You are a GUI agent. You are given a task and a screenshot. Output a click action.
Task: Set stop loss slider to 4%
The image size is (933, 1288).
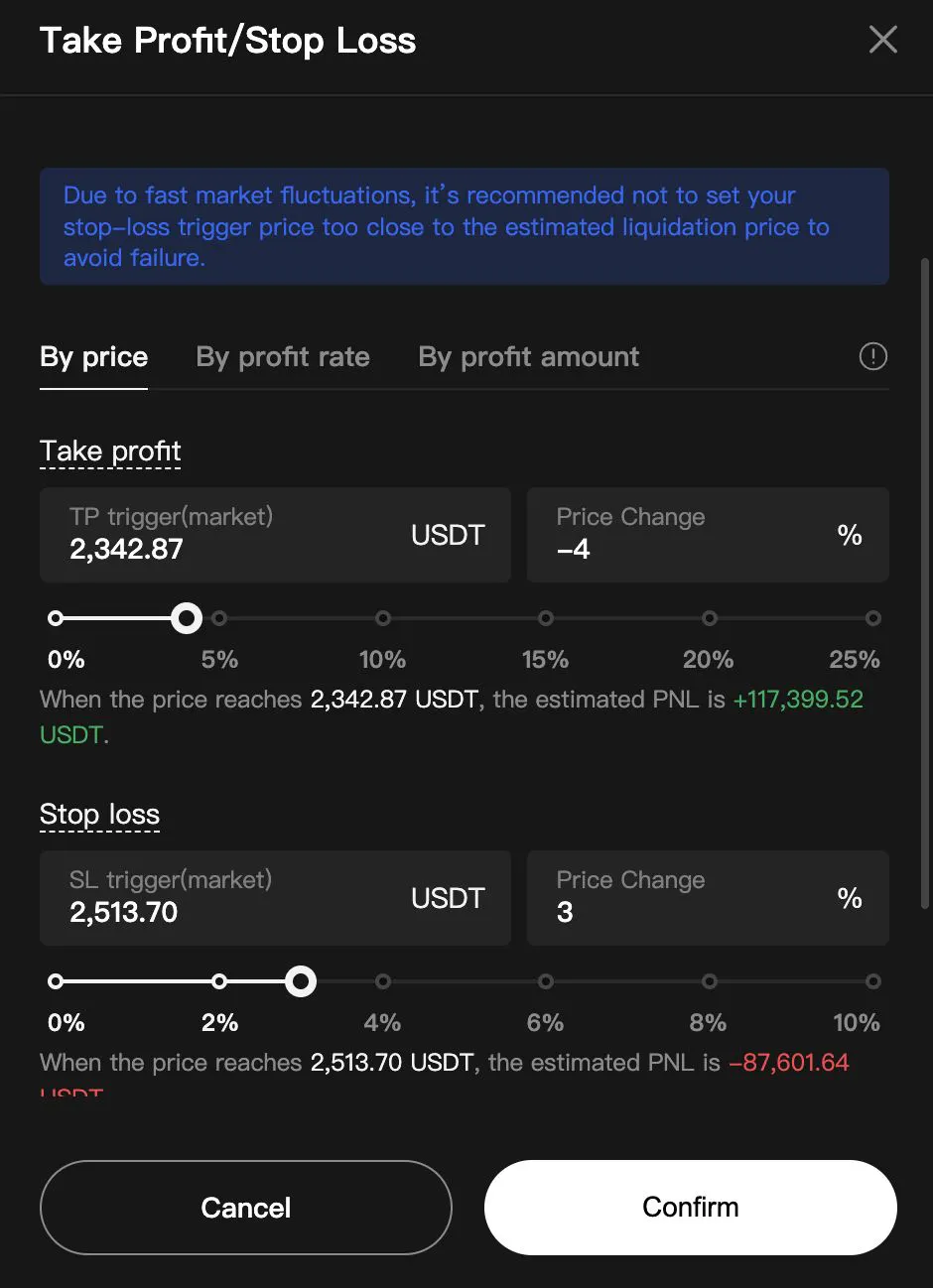[382, 981]
